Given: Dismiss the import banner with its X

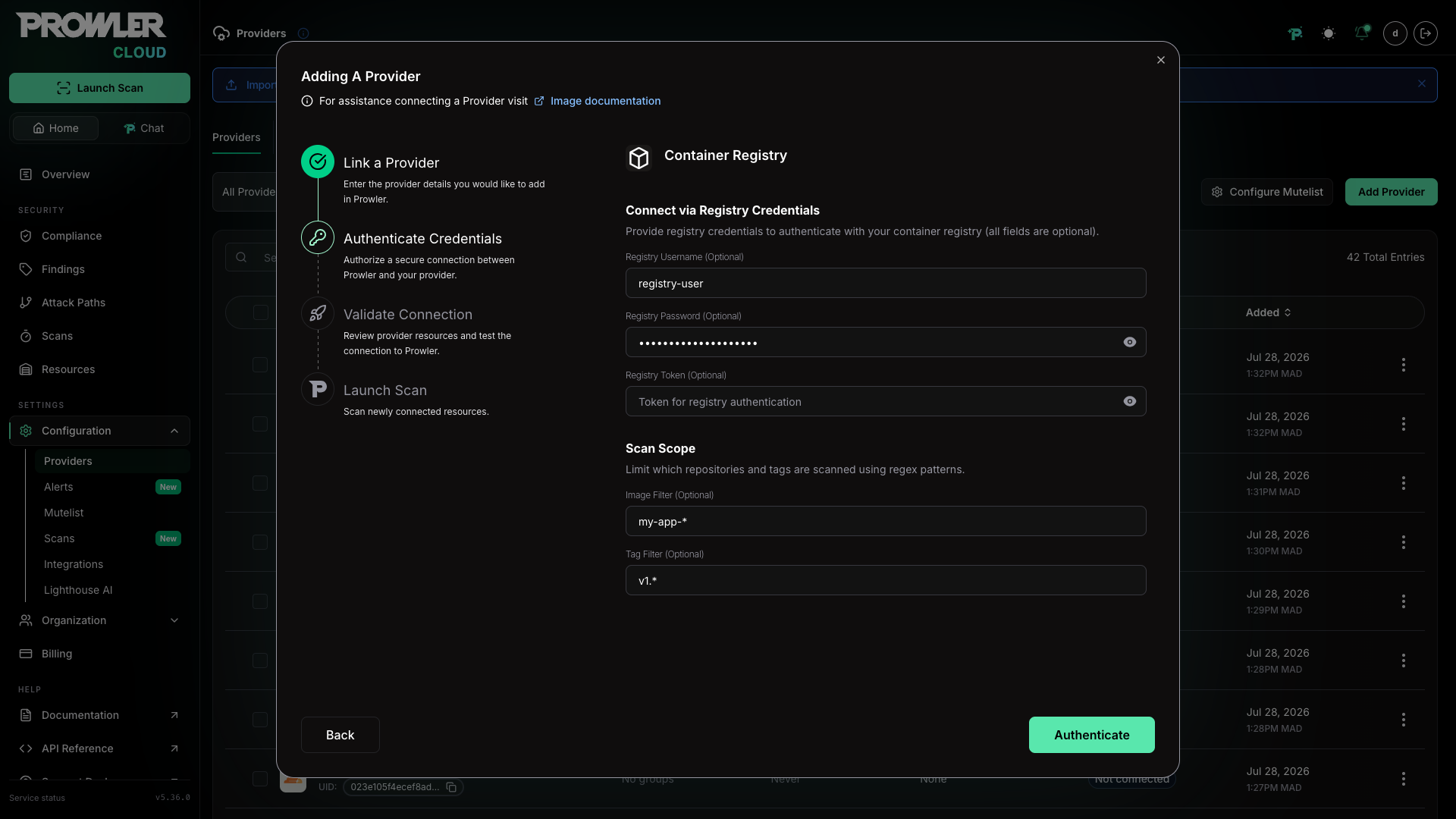Looking at the screenshot, I should coord(1422,84).
